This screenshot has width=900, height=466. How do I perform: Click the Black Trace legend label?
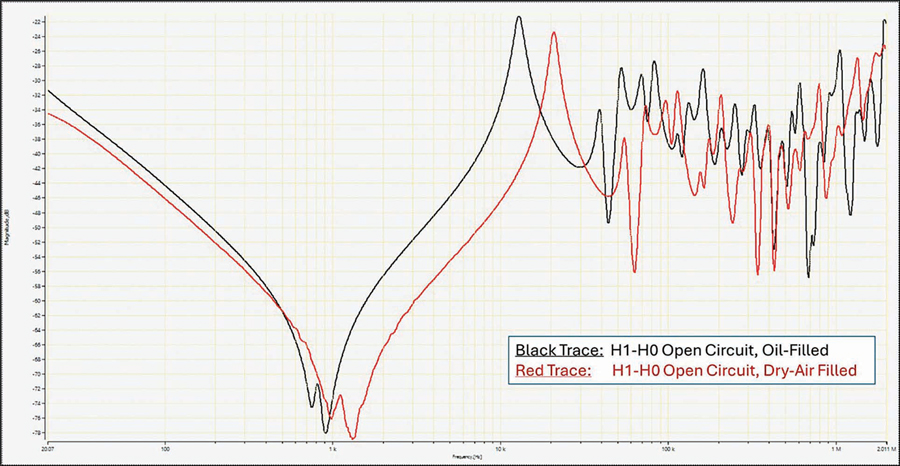(559, 349)
